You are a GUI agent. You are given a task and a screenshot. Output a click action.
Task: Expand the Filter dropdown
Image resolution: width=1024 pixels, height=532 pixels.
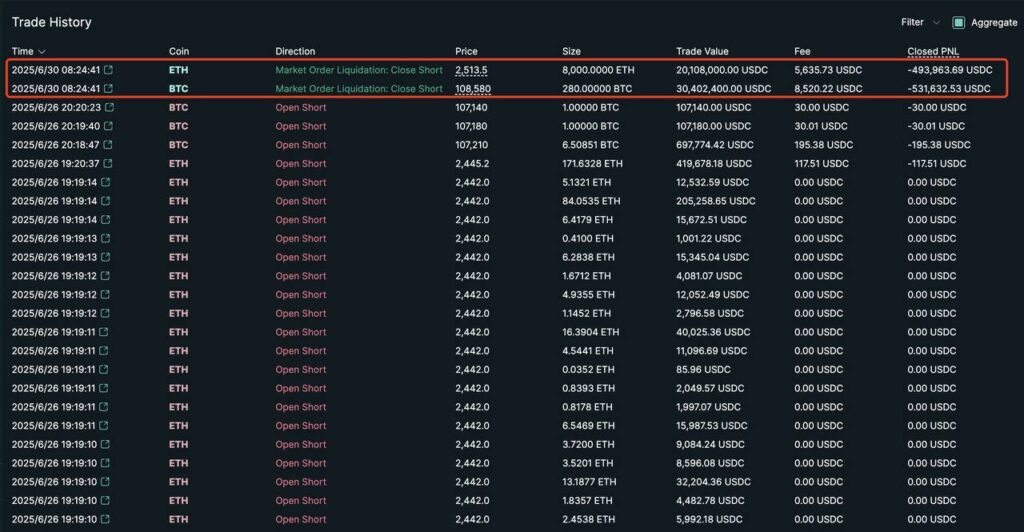click(x=920, y=22)
